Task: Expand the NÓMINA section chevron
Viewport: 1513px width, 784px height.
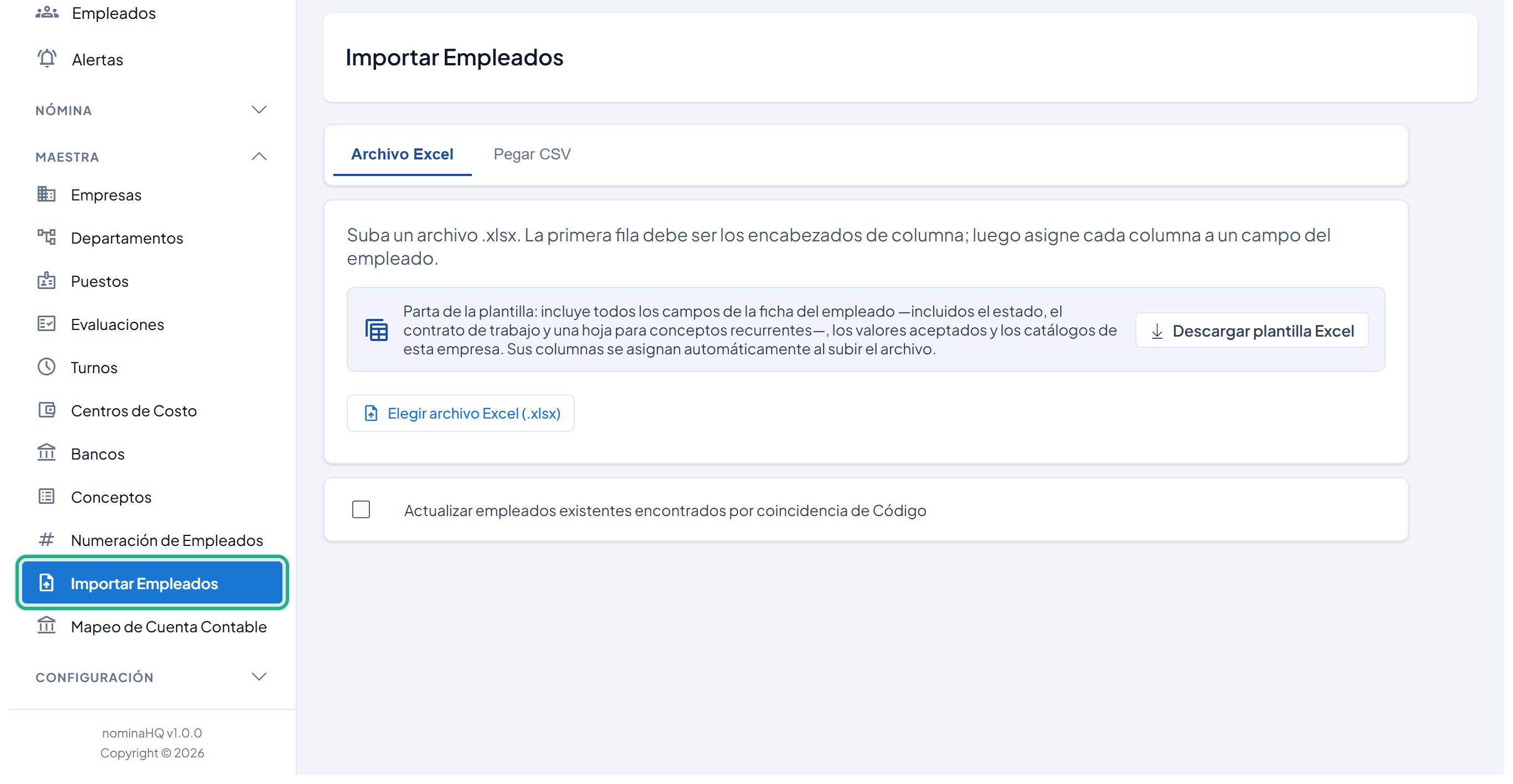Action: tap(260, 110)
